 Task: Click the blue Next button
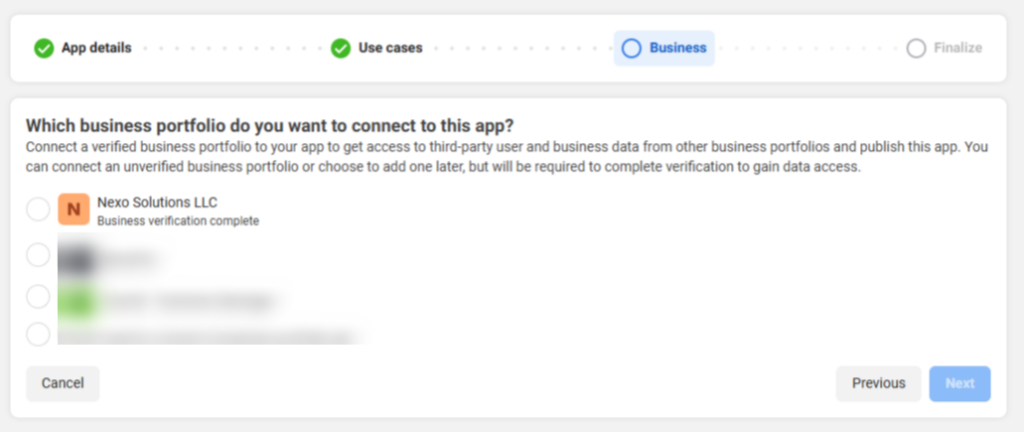(960, 384)
